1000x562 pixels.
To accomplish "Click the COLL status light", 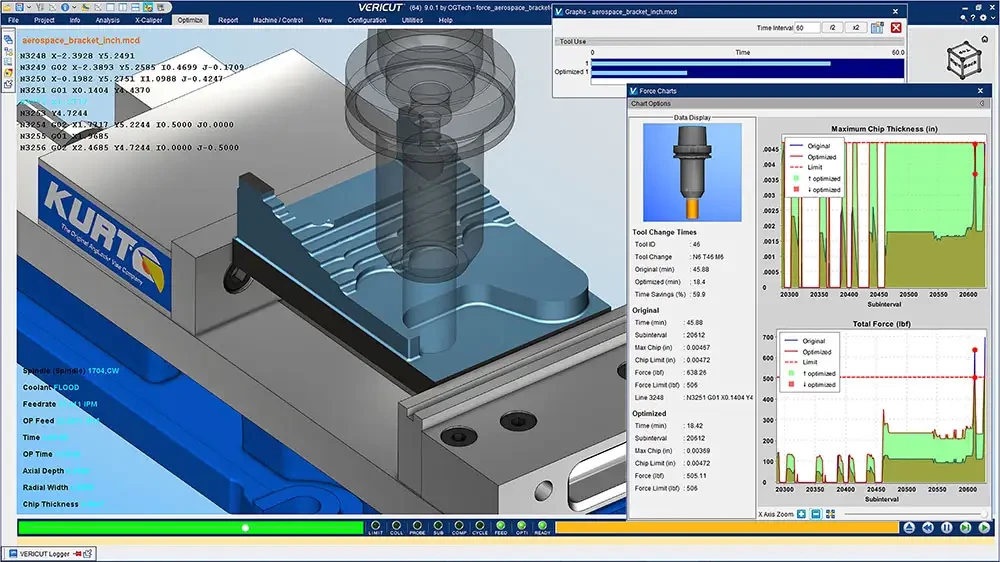I will tap(396, 528).
